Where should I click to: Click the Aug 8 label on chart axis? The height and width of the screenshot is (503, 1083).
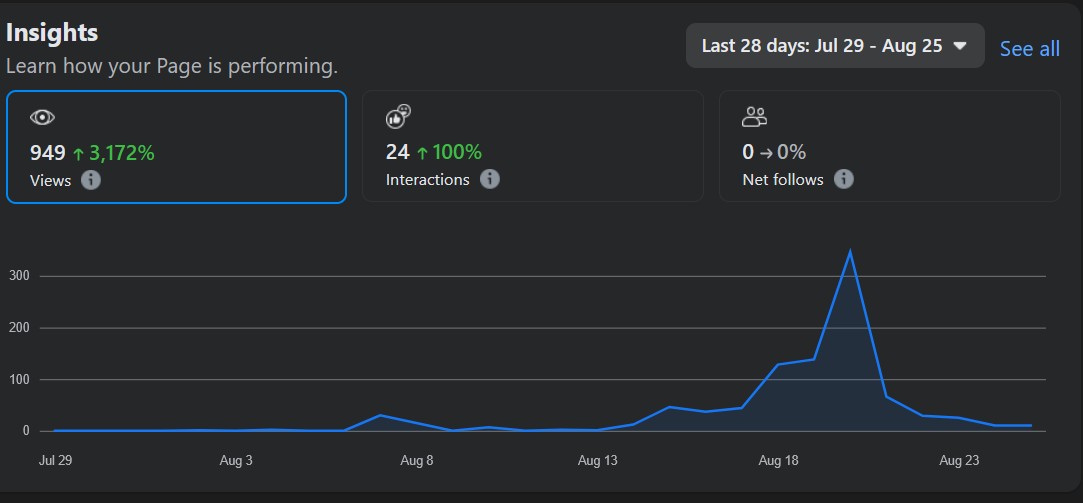tap(416, 460)
